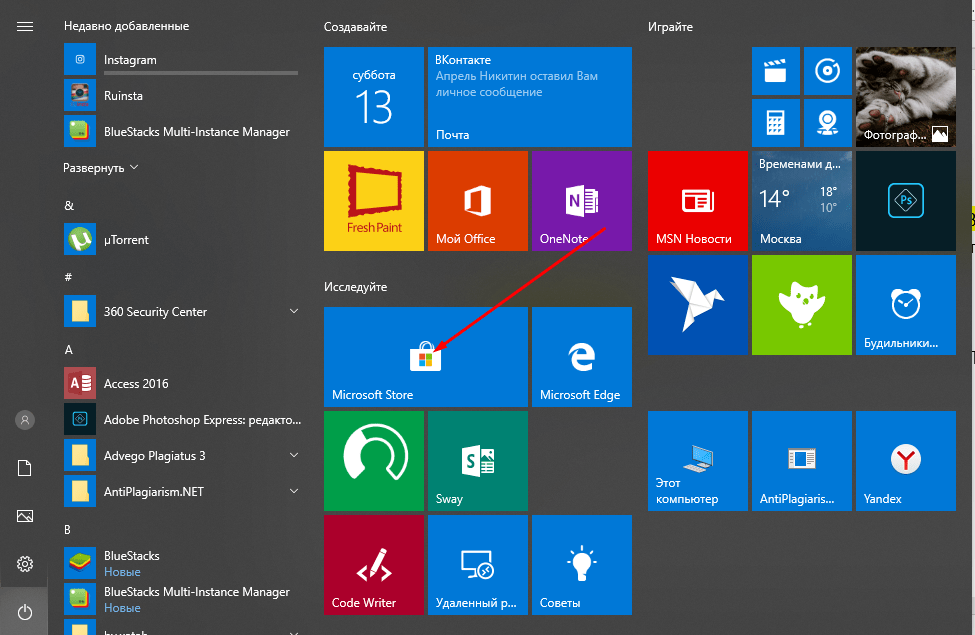Open the MSN Новости tile
The height and width of the screenshot is (635, 975).
click(698, 201)
